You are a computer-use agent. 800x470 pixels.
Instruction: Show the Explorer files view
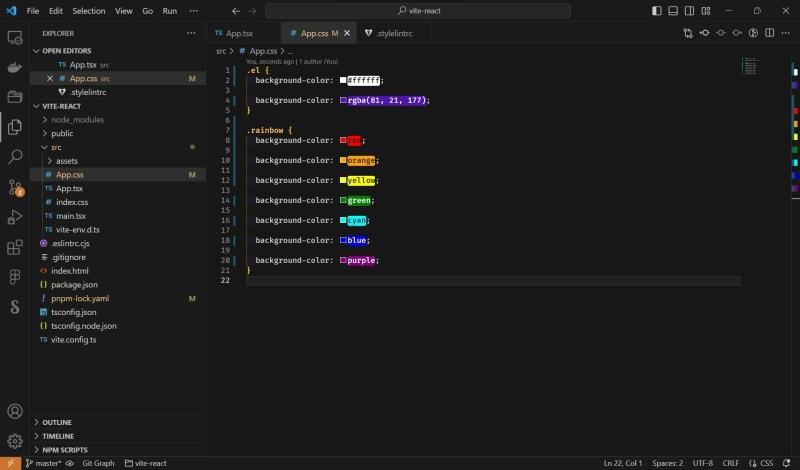pyautogui.click(x=15, y=127)
